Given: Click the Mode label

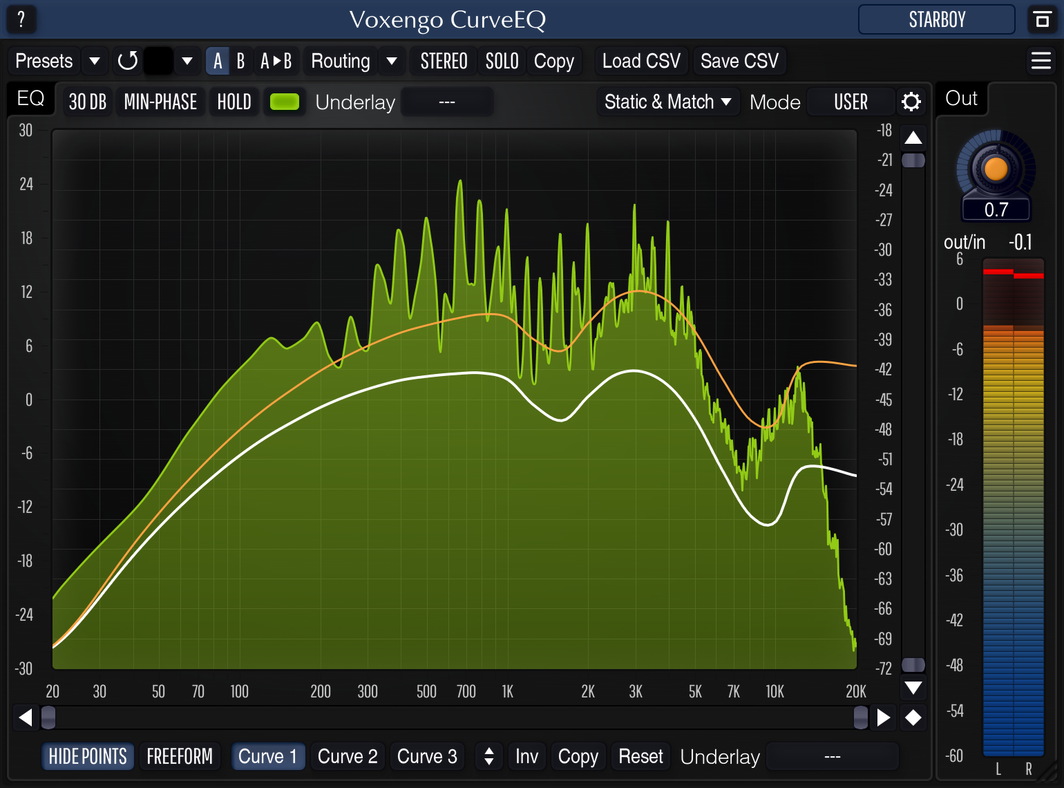Looking at the screenshot, I should [x=775, y=102].
